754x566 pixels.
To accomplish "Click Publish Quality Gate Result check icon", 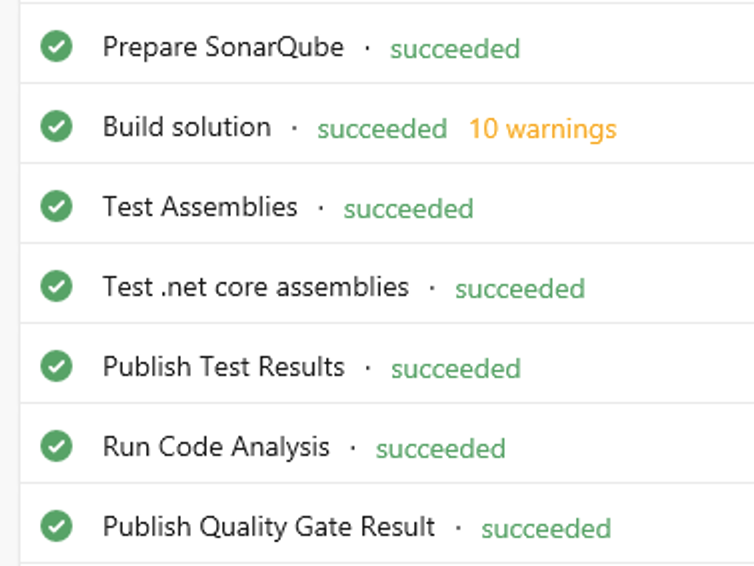I will pos(57,526).
